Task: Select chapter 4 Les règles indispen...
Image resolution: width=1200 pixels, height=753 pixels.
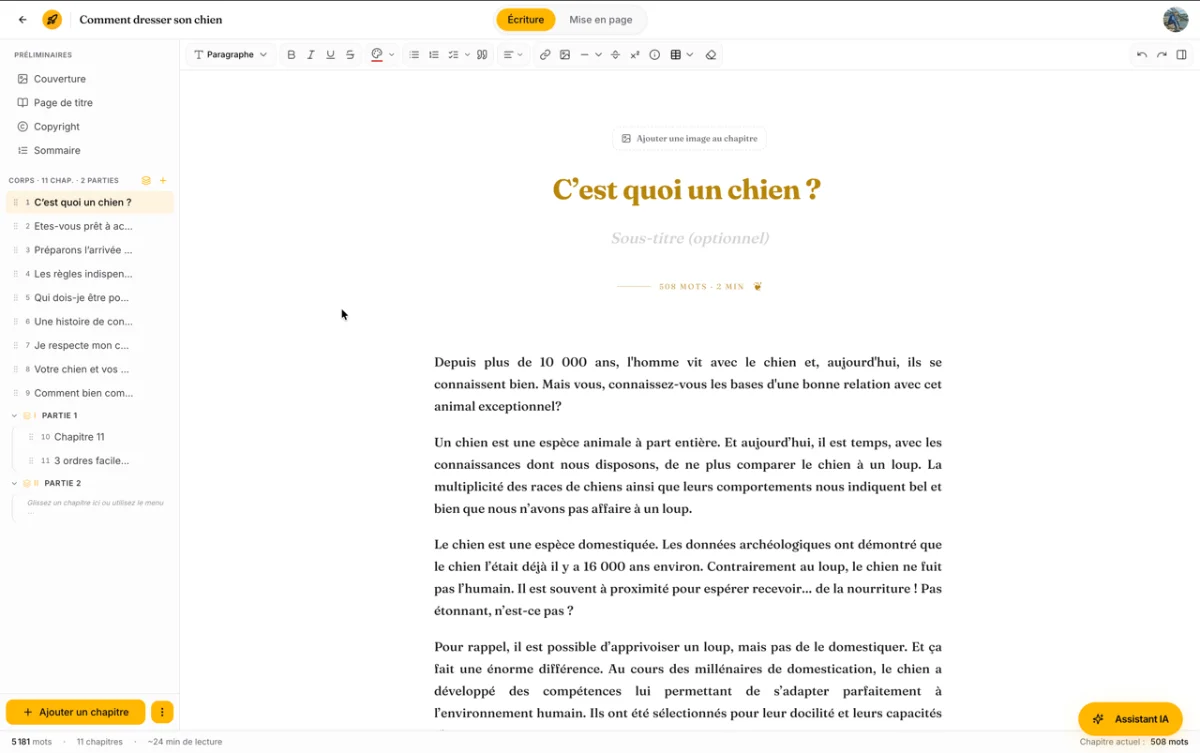Action: click(x=90, y=274)
